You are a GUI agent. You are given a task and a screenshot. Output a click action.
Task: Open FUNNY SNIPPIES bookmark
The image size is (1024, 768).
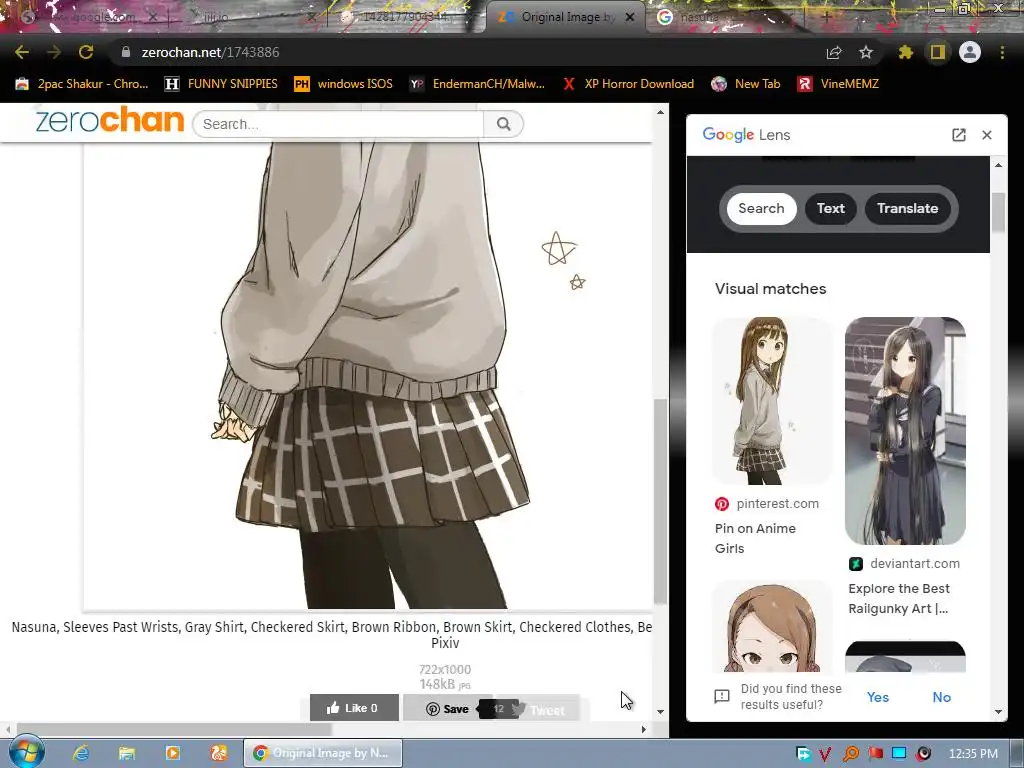(222, 84)
